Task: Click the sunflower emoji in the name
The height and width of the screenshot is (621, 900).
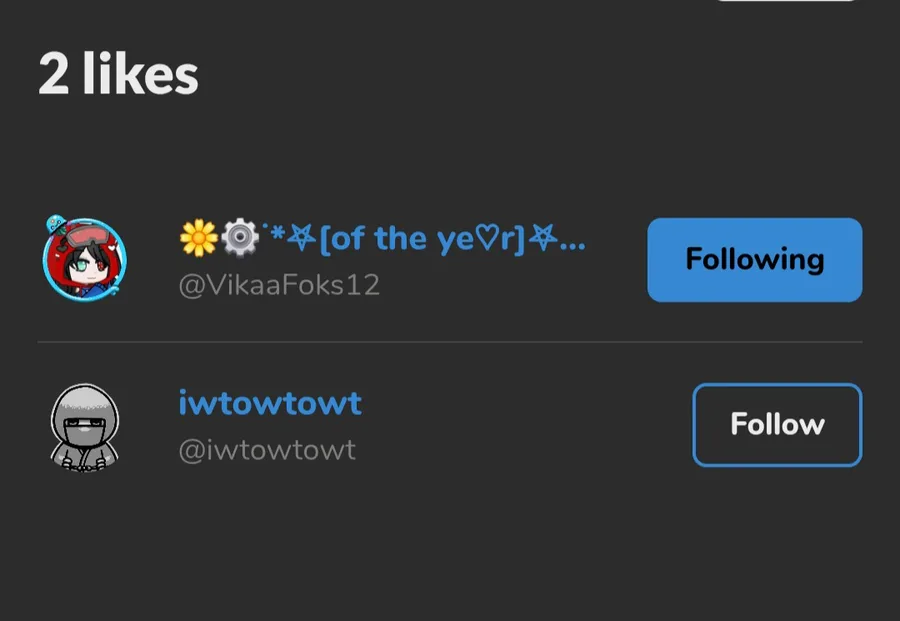Action: click(199, 238)
